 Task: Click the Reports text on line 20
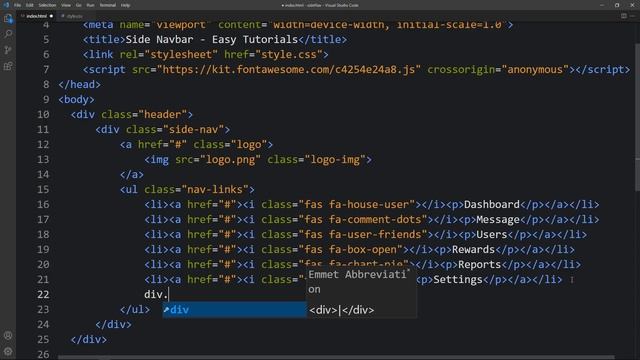[x=479, y=264]
